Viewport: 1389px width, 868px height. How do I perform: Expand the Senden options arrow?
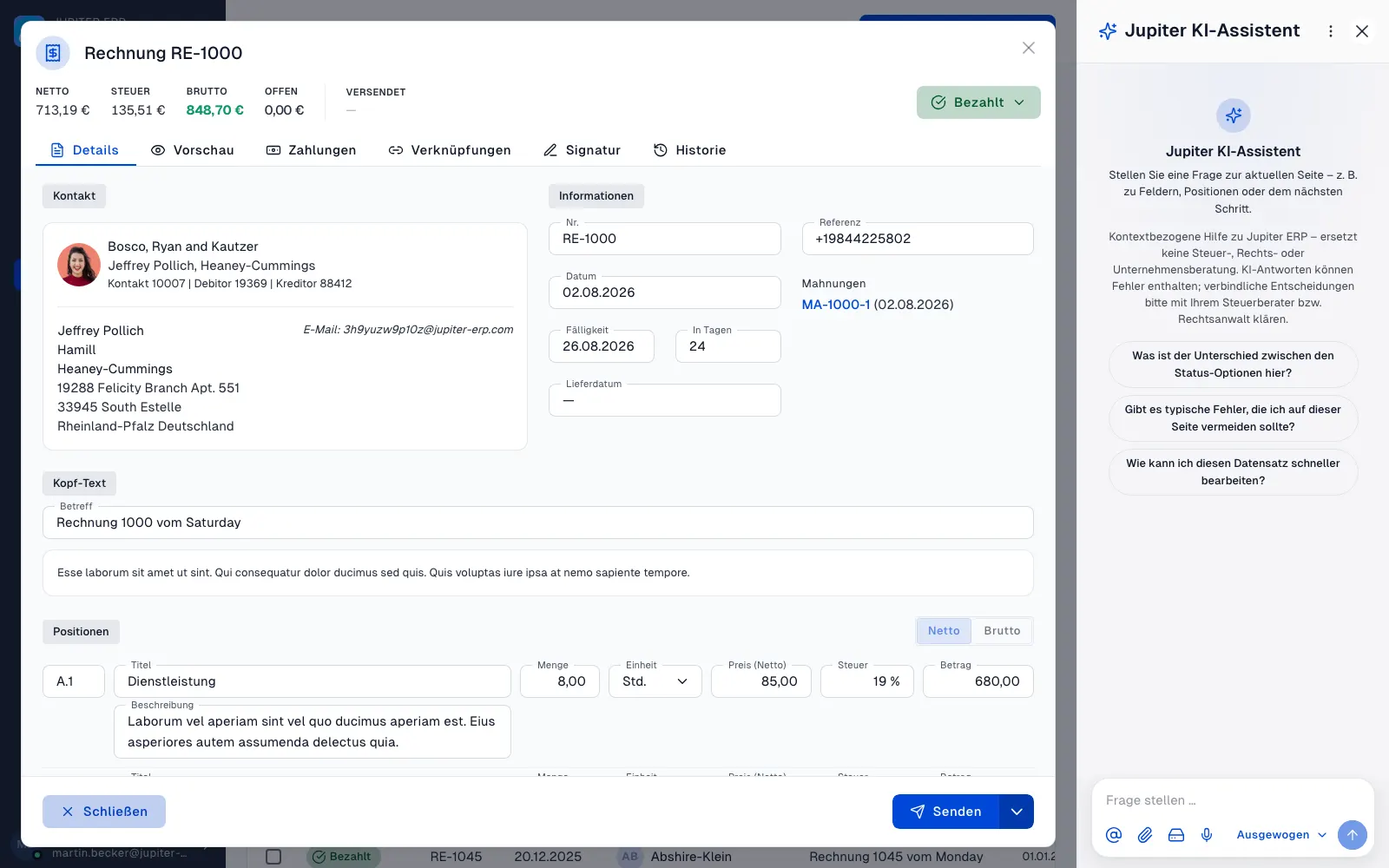point(1017,812)
